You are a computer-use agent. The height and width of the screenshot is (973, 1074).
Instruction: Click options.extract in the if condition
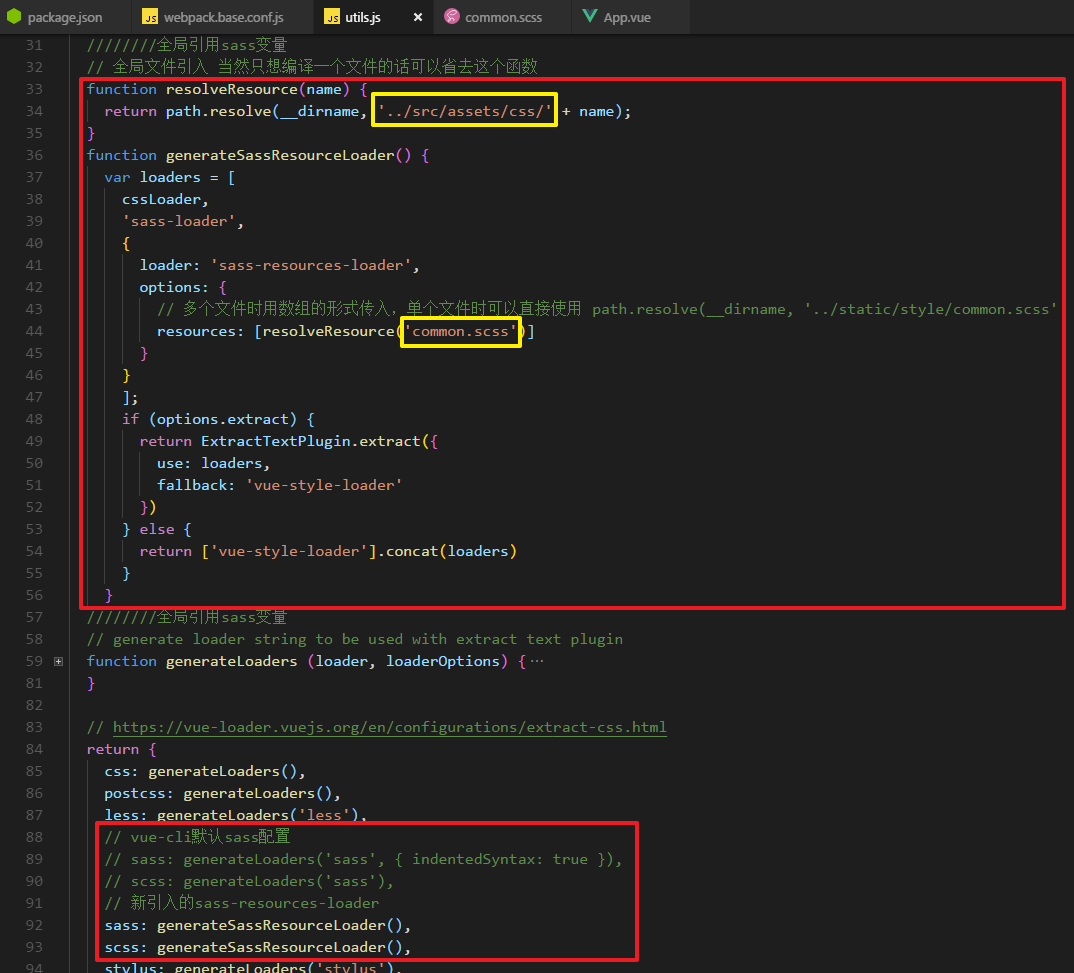pos(223,419)
